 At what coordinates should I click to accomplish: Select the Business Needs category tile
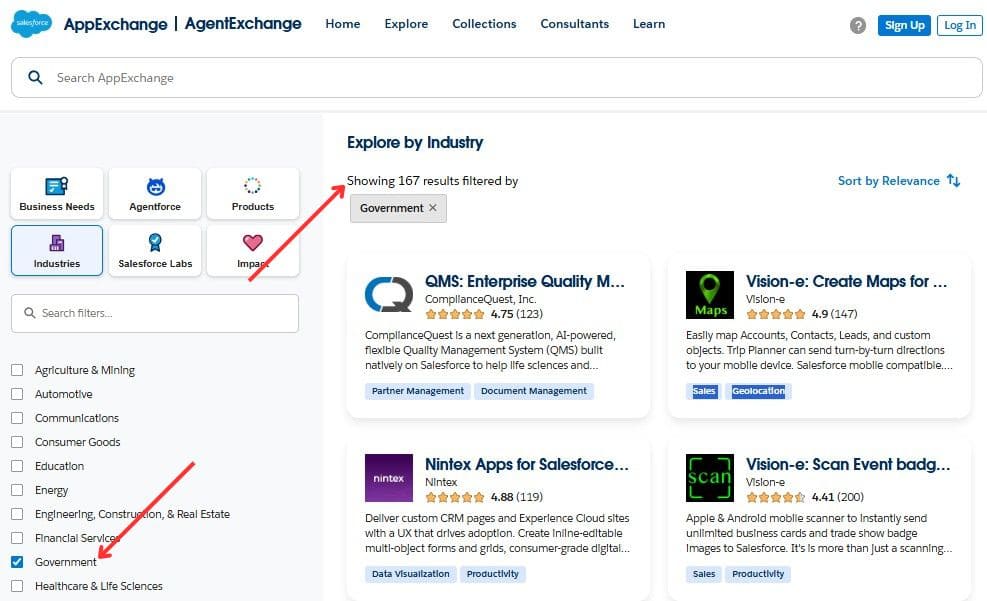(57, 194)
